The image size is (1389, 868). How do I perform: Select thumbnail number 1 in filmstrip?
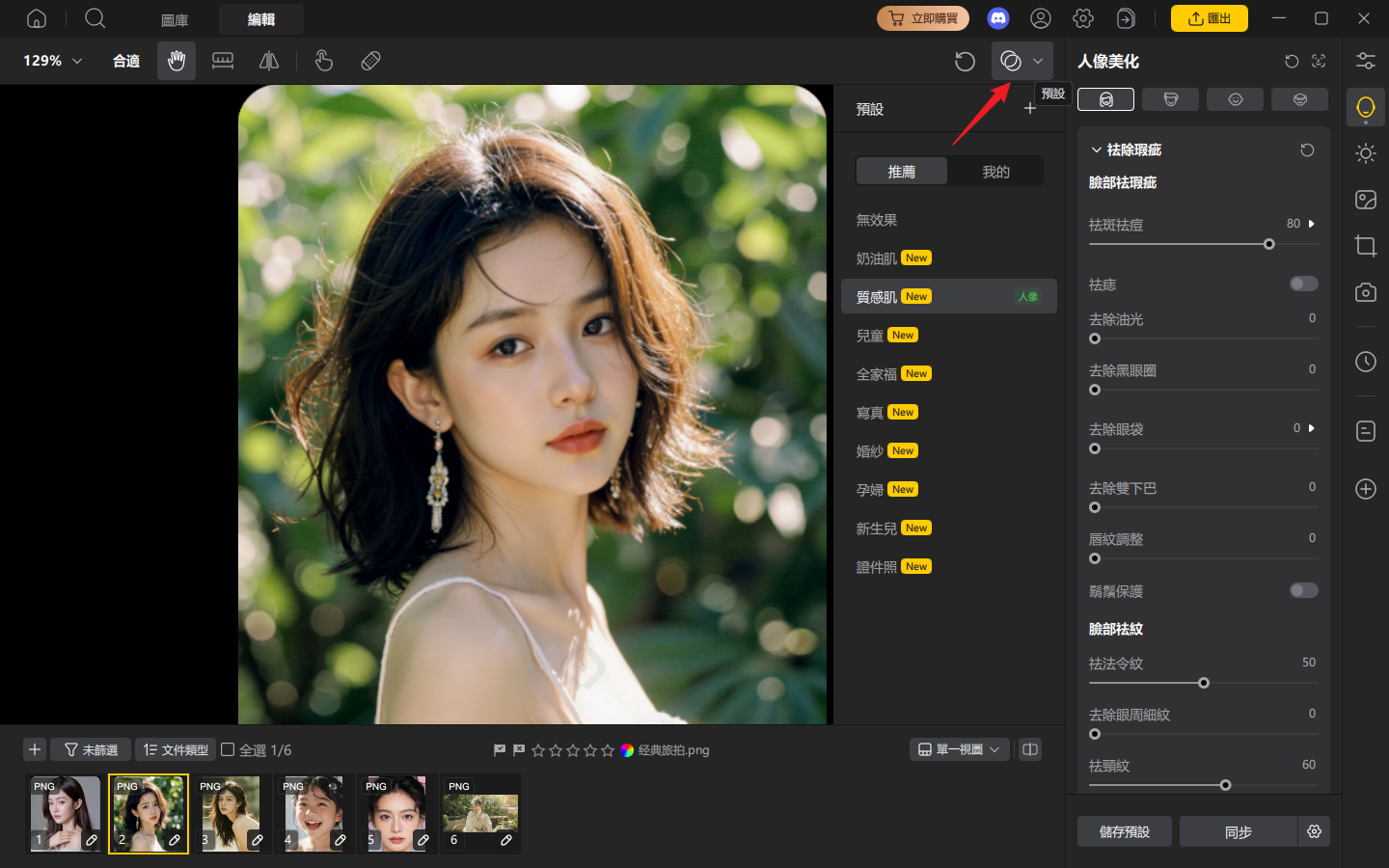65,814
